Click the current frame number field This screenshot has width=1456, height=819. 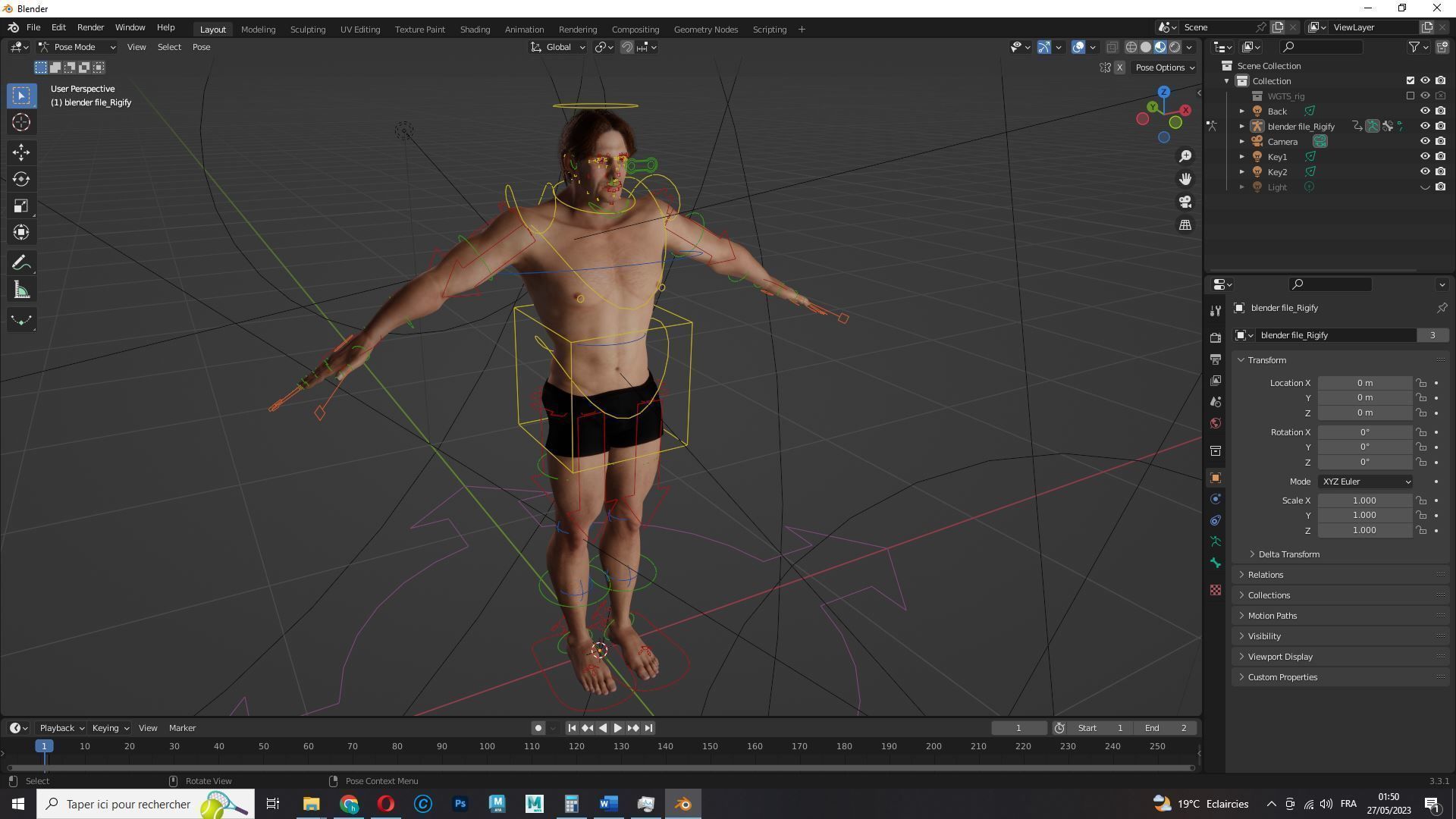(1018, 728)
